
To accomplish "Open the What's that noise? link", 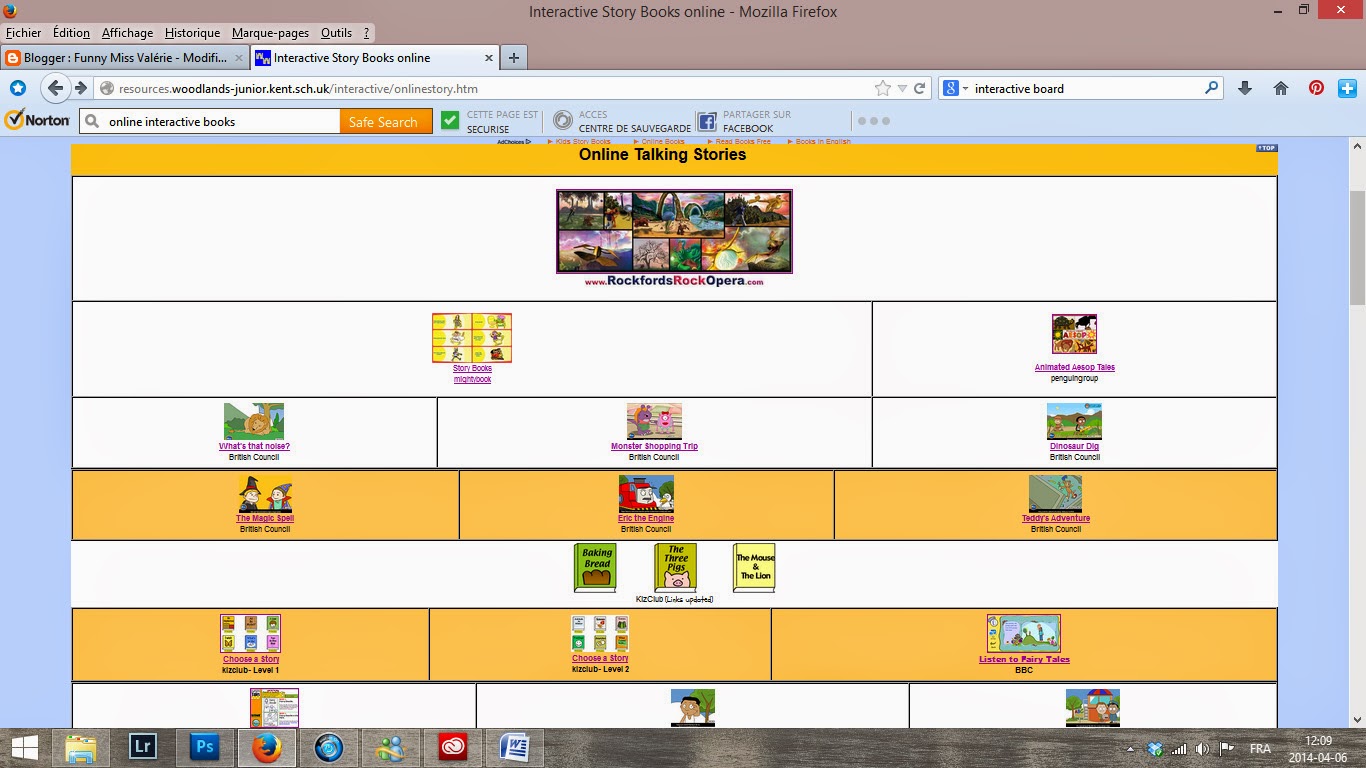I will (x=254, y=446).
